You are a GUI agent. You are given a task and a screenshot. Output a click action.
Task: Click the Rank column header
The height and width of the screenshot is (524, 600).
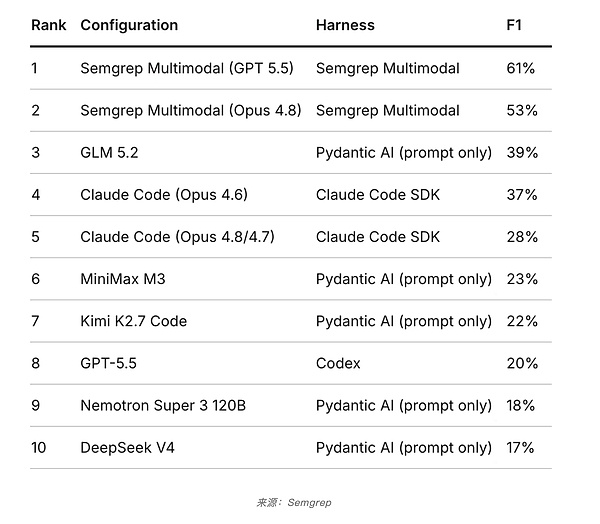(49, 25)
